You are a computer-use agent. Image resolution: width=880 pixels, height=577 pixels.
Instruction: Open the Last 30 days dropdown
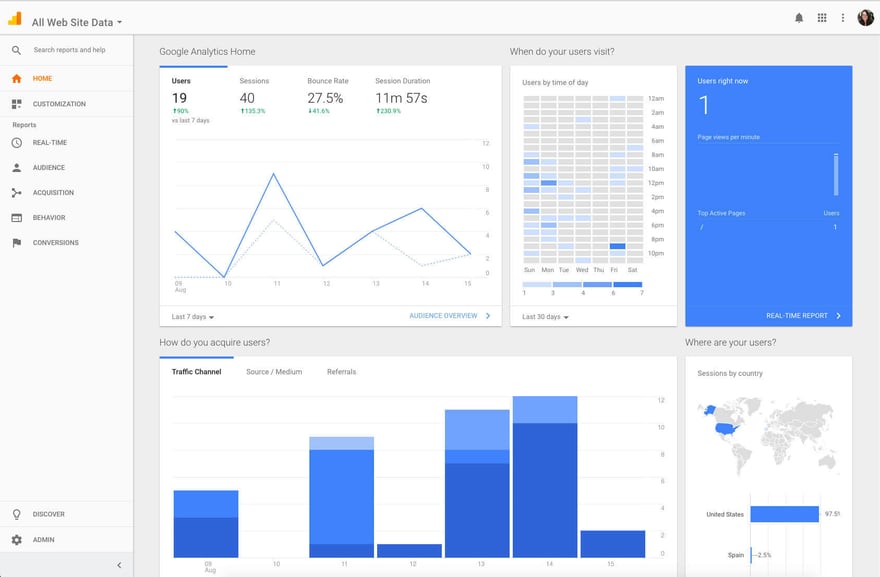(x=545, y=317)
